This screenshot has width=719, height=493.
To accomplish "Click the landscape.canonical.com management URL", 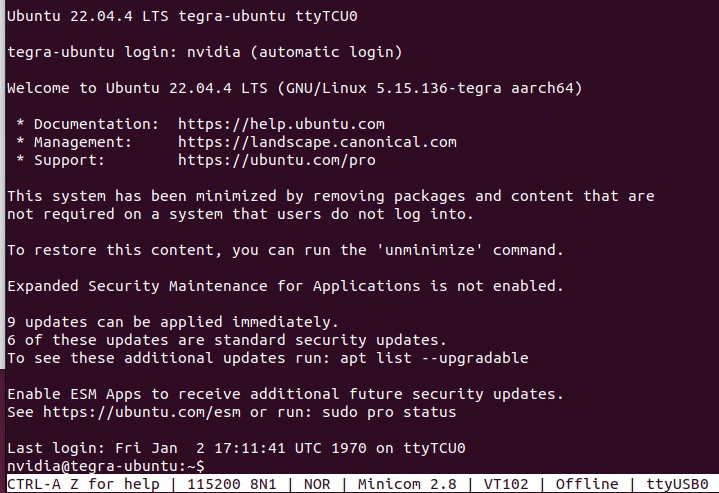I will coord(317,142).
